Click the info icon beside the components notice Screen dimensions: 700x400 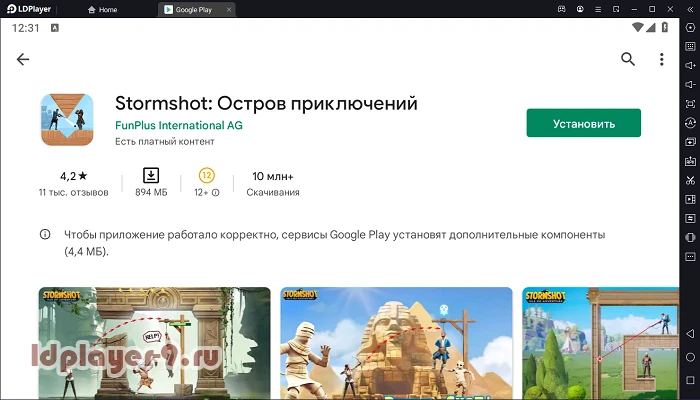coord(45,234)
